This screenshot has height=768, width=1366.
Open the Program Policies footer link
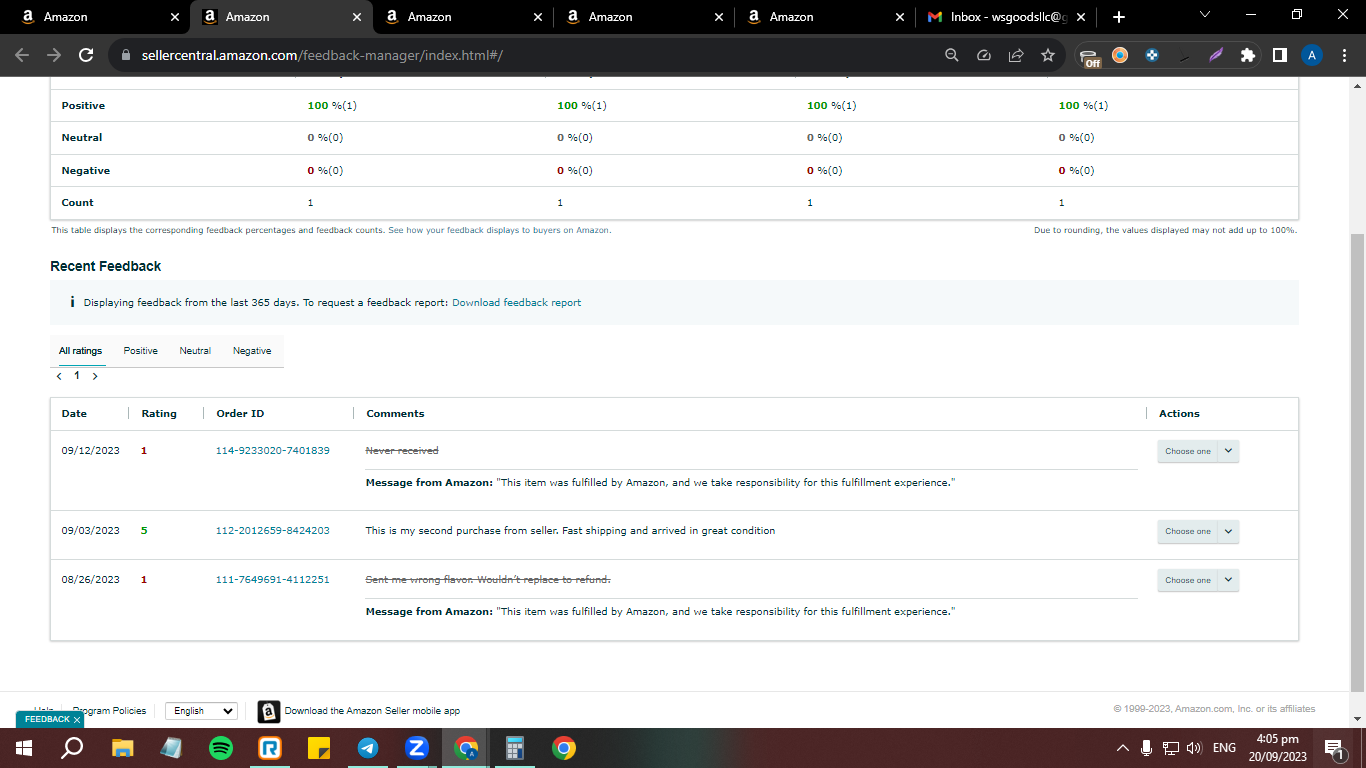109,711
